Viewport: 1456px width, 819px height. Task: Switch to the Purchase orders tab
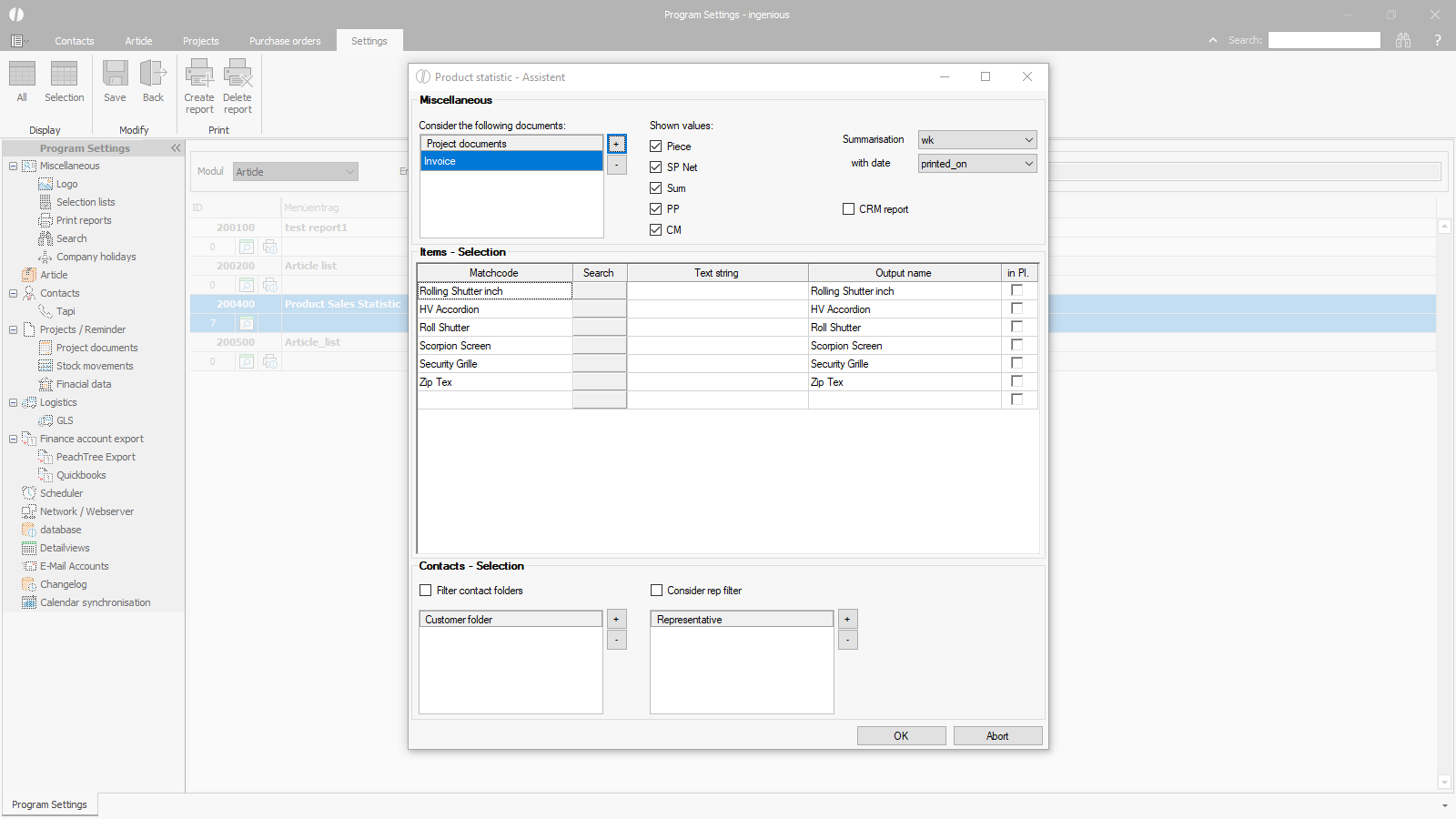tap(285, 41)
